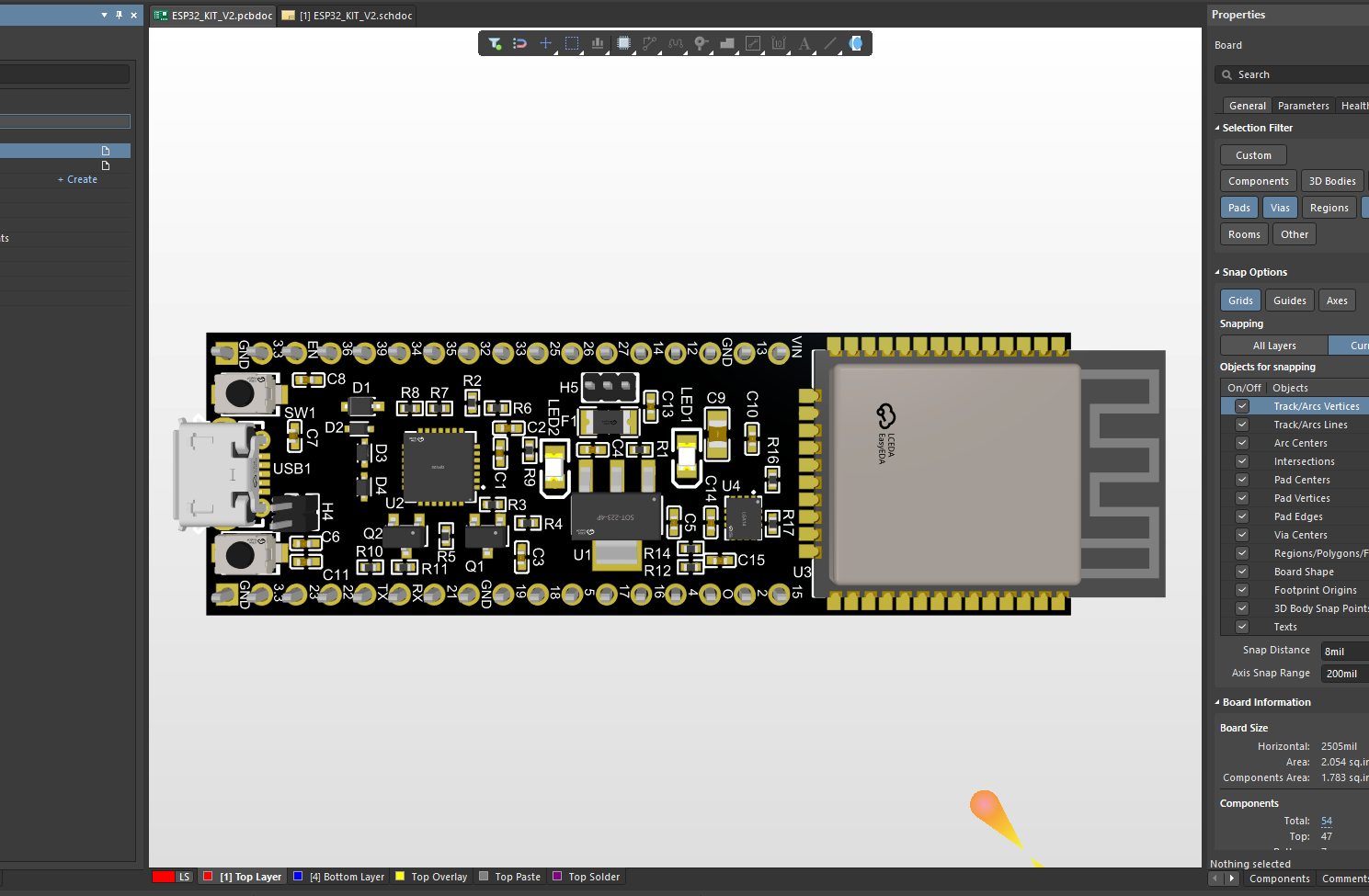
Task: Select the wavy tuning-length tool
Action: pos(676,43)
